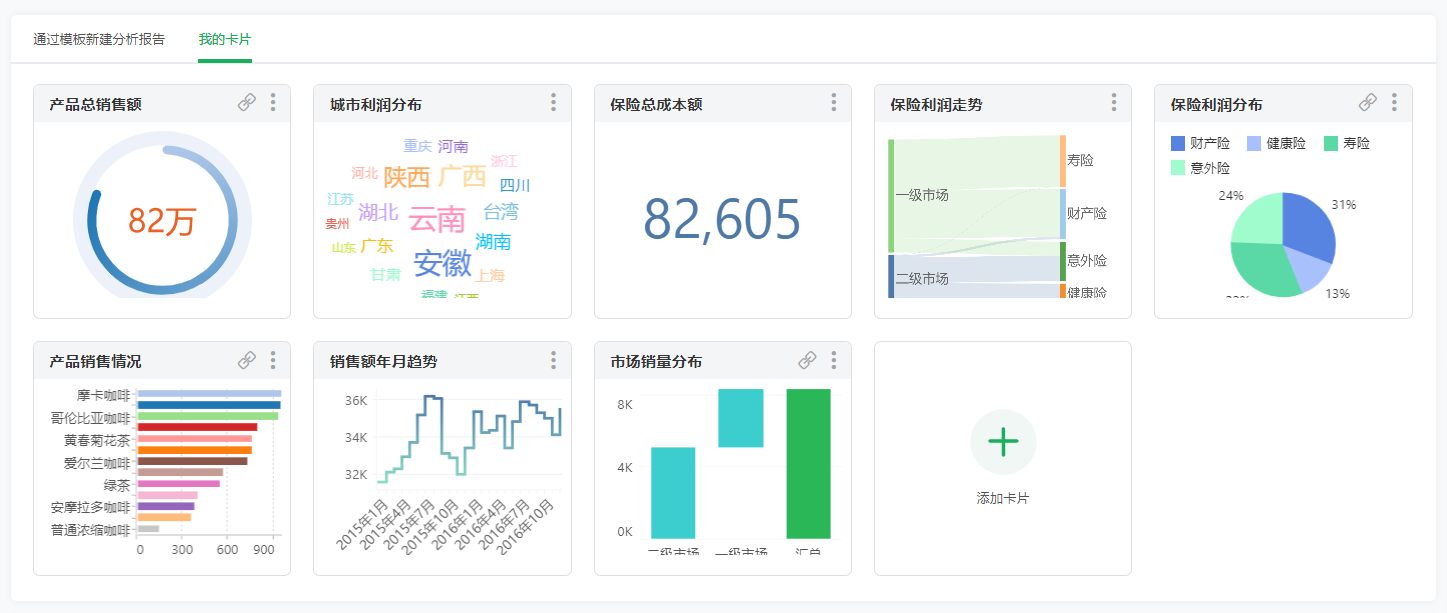Open the more options dropdown on 保险利润分布
Viewport: 1447px width, 613px height.
(1394, 102)
